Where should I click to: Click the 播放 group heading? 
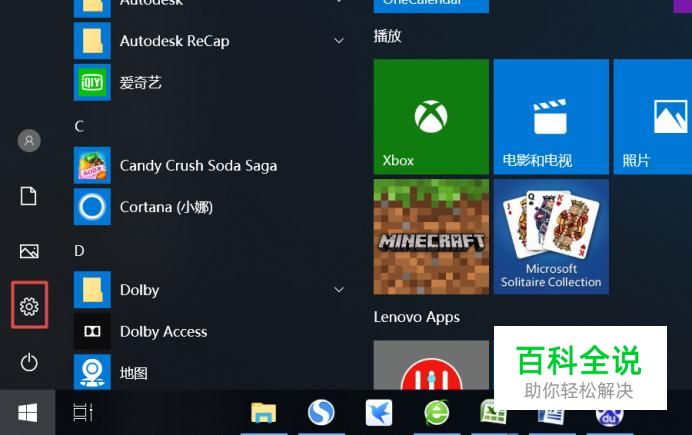387,36
